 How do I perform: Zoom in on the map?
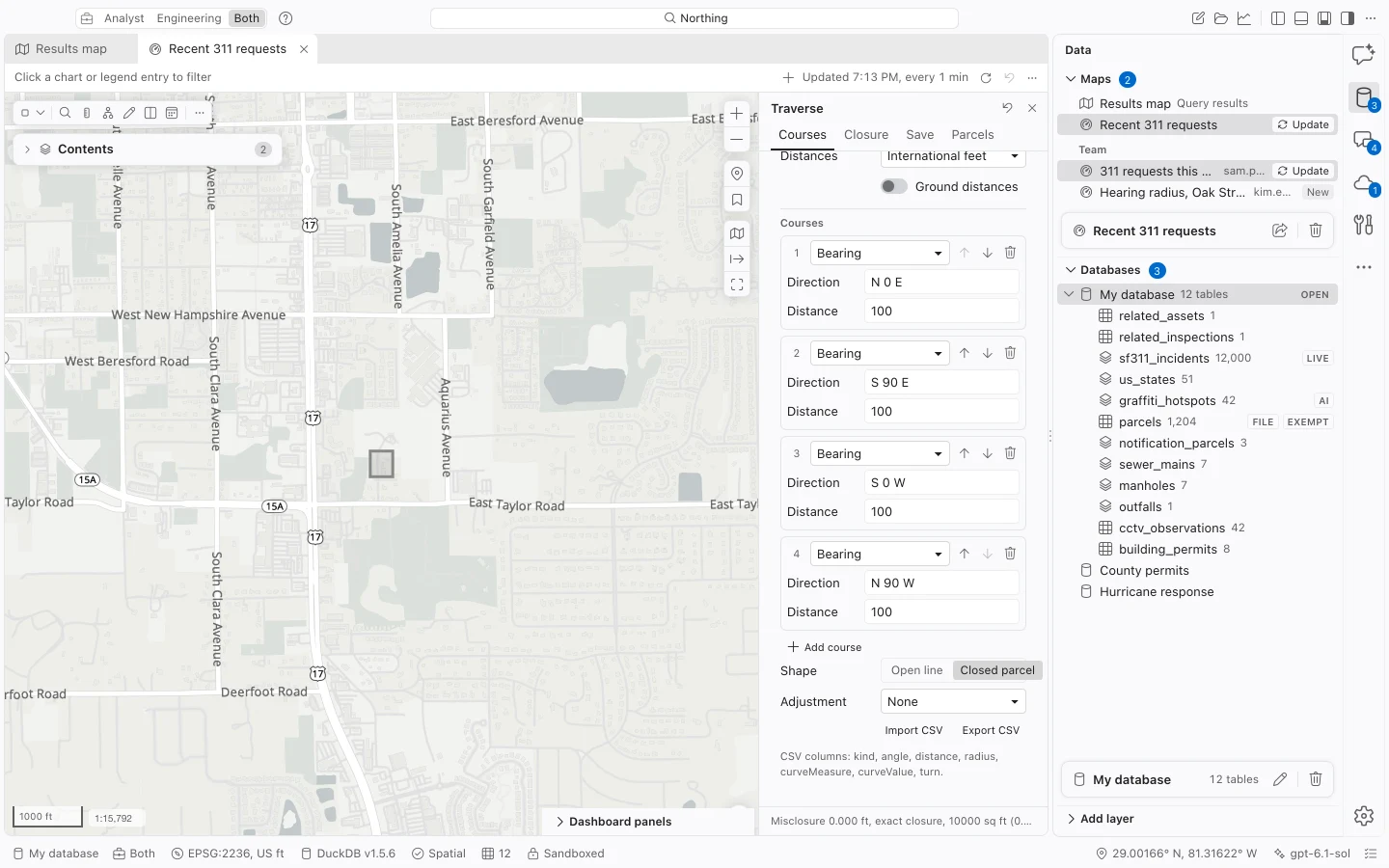pyautogui.click(x=737, y=114)
